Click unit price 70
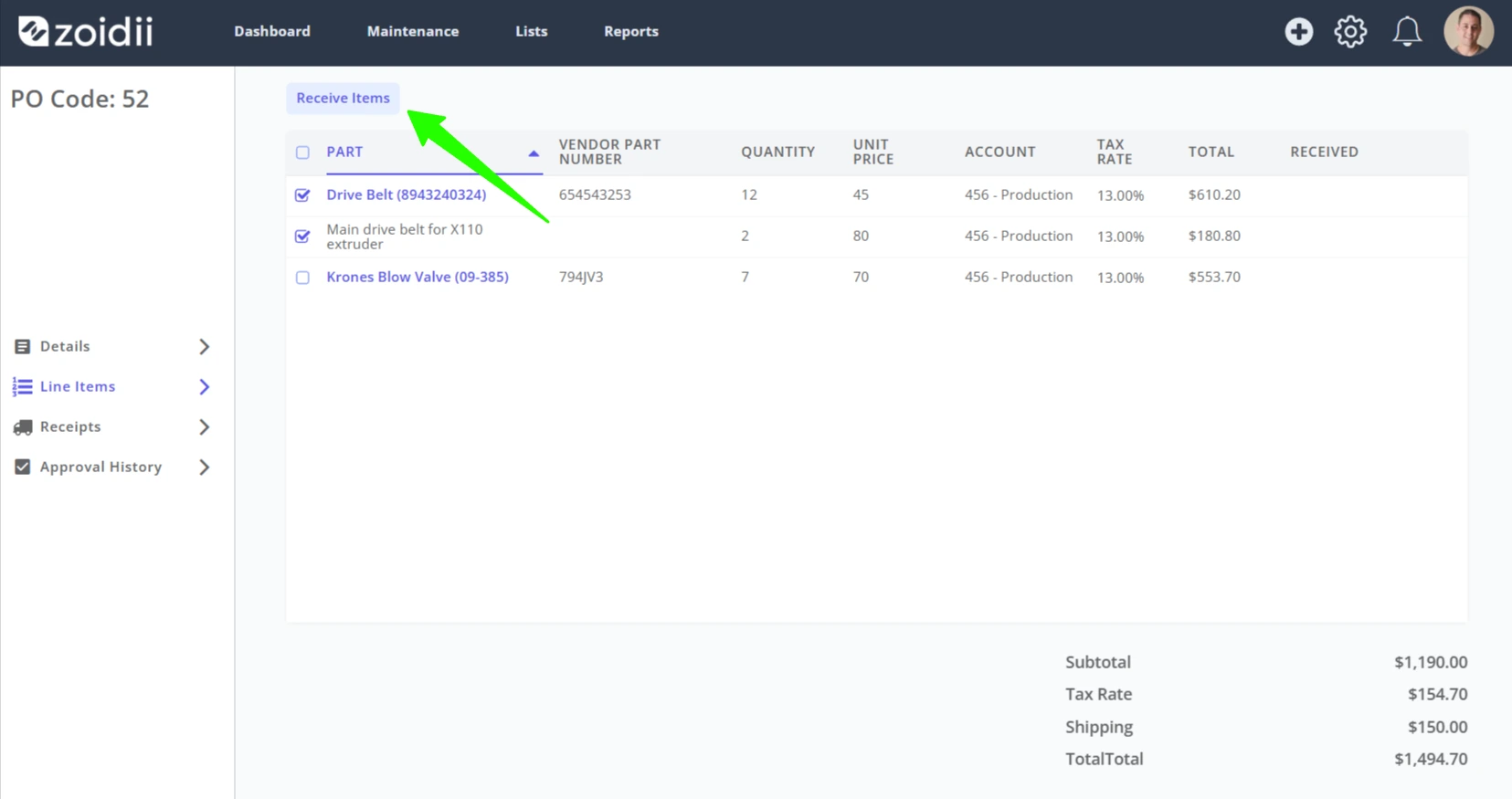Image resolution: width=1512 pixels, height=799 pixels. (861, 277)
